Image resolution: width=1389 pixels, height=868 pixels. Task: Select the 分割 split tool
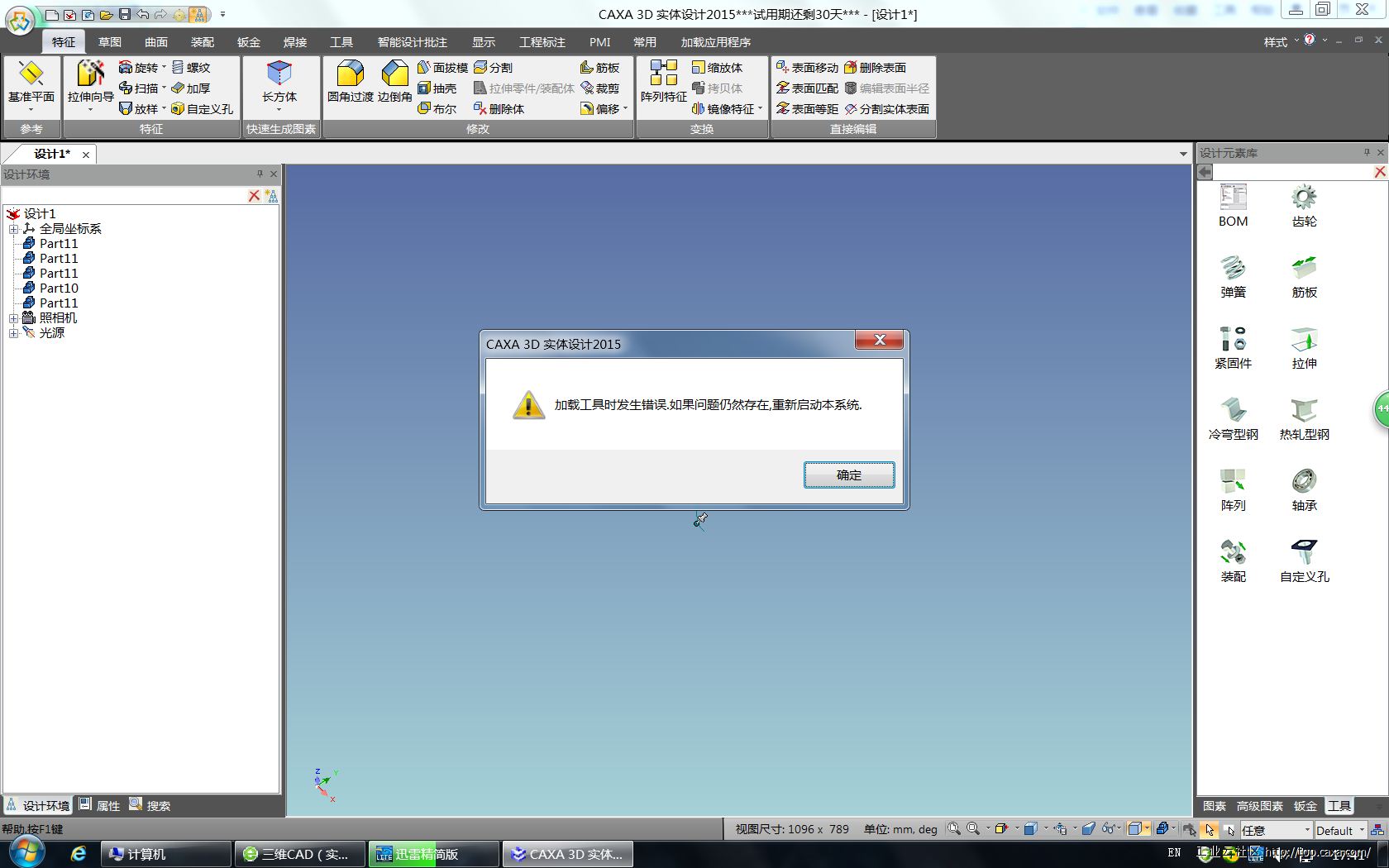point(494,67)
